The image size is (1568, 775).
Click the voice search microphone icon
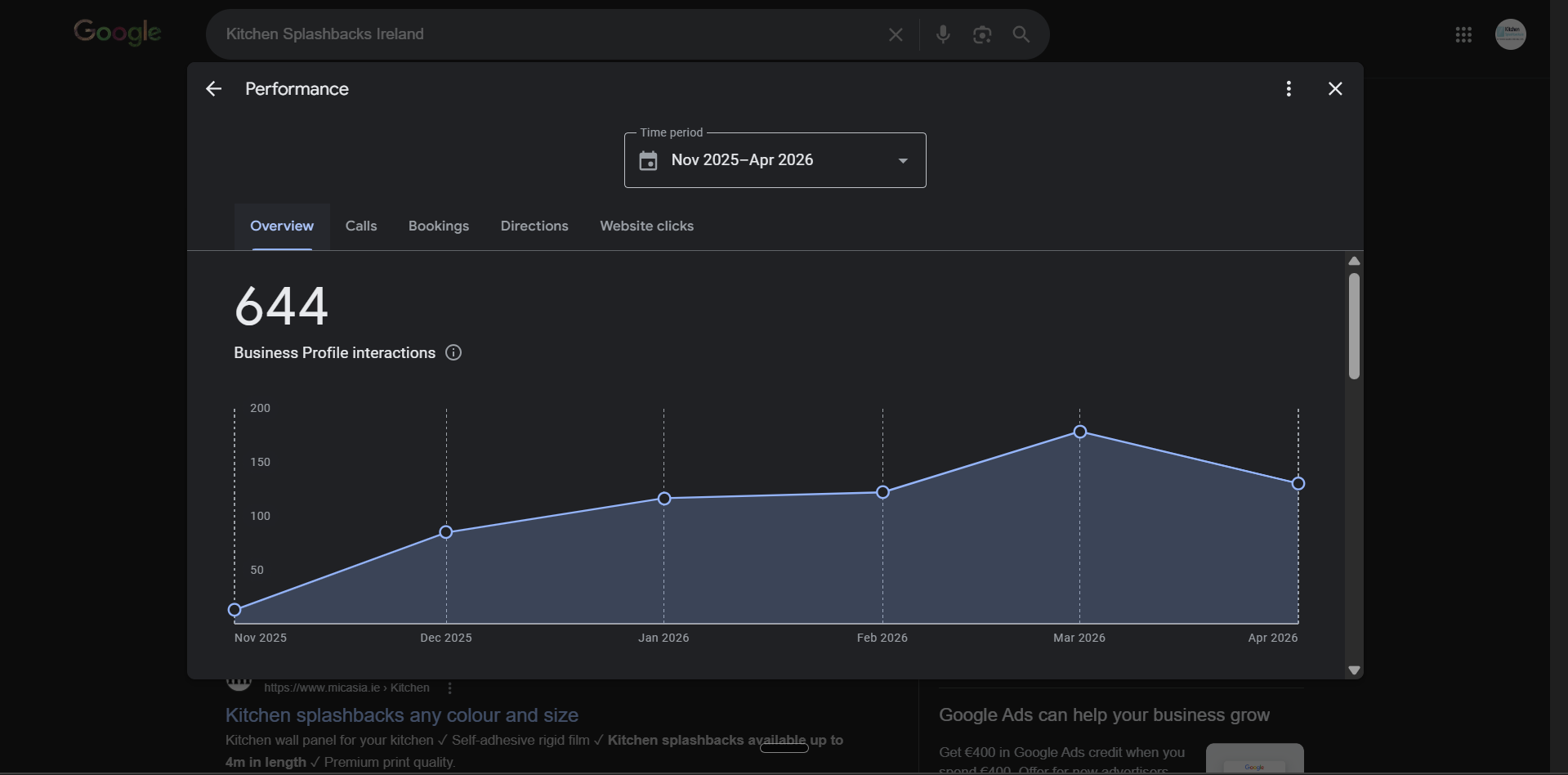[x=943, y=34]
